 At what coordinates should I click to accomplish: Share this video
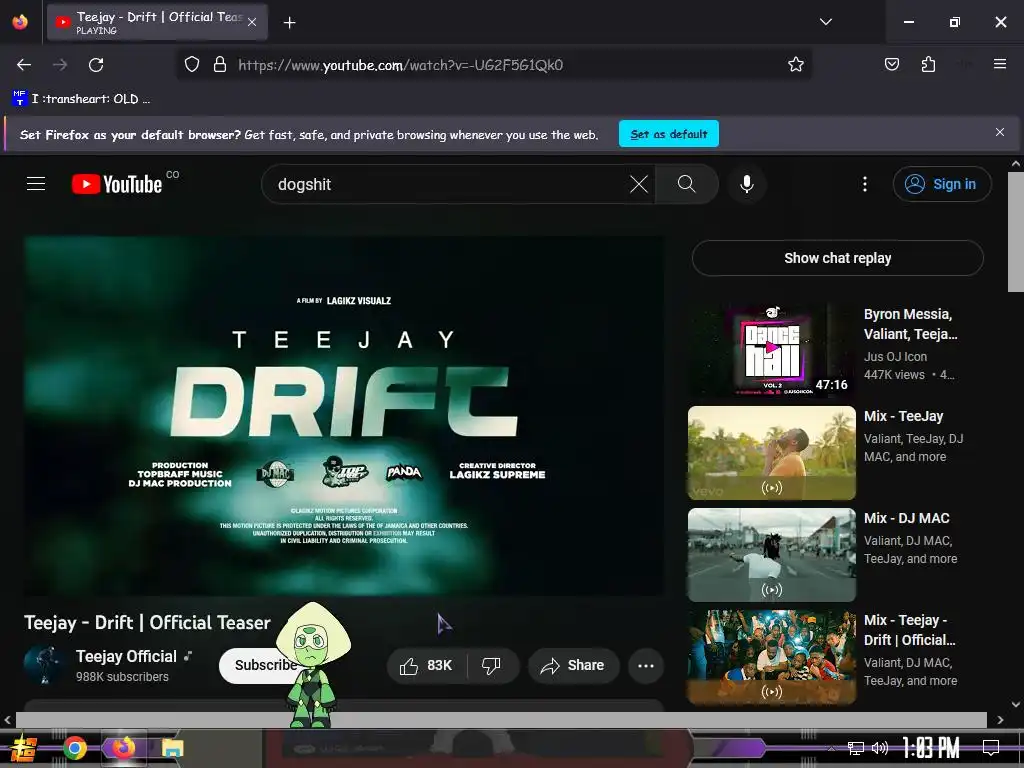tap(573, 665)
